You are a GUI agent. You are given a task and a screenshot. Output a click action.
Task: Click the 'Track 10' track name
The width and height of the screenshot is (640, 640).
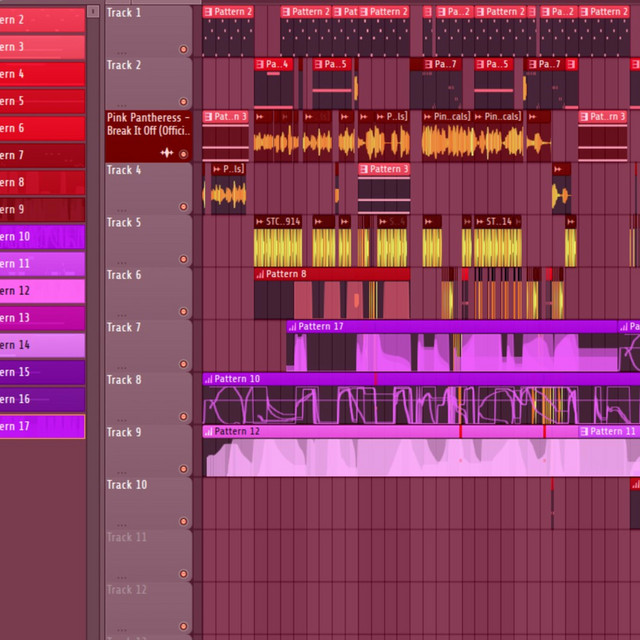pos(127,485)
